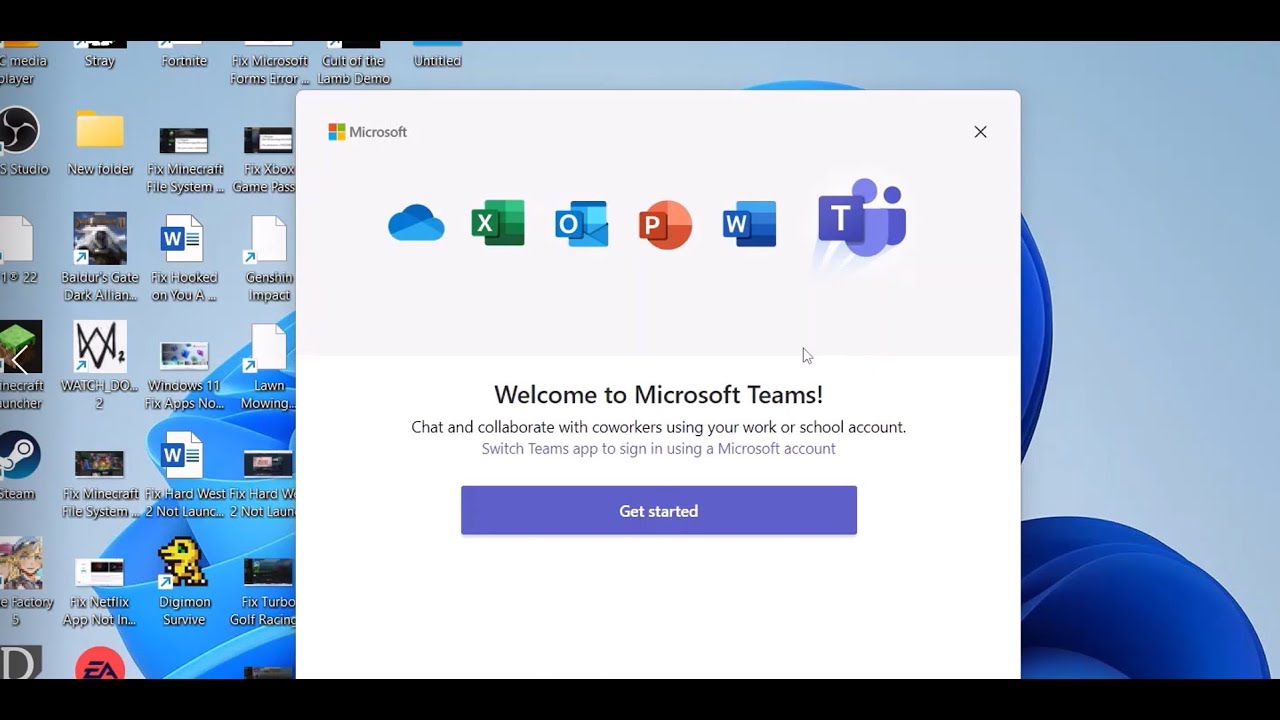Select the Stray desktop shortcut
1280x720 pixels.
coord(100,56)
